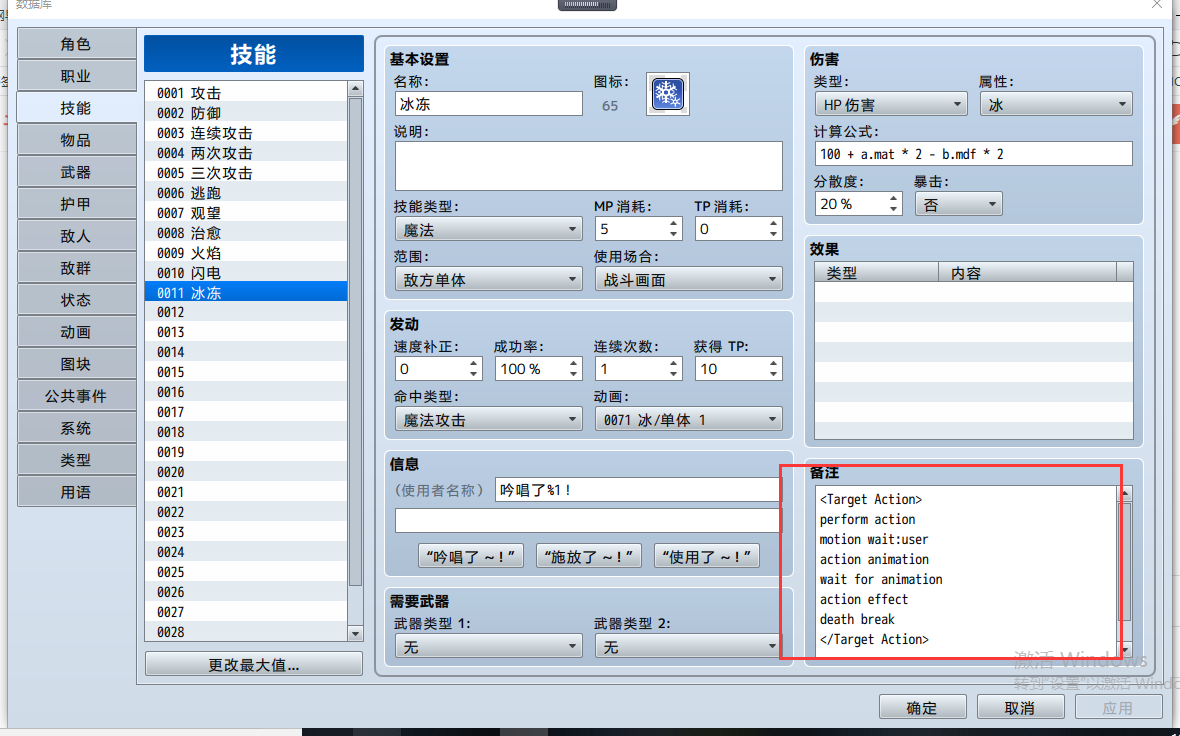Switch to the 角色 tab

pos(76,44)
